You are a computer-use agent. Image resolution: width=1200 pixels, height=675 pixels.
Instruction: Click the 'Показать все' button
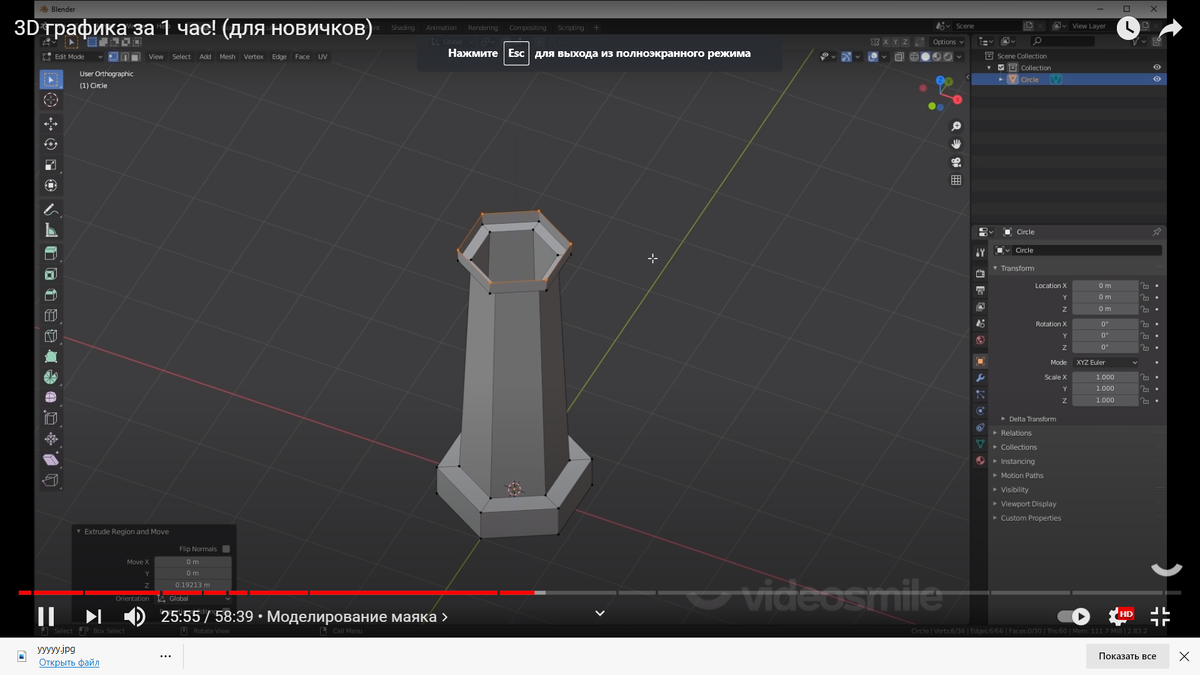[1127, 656]
